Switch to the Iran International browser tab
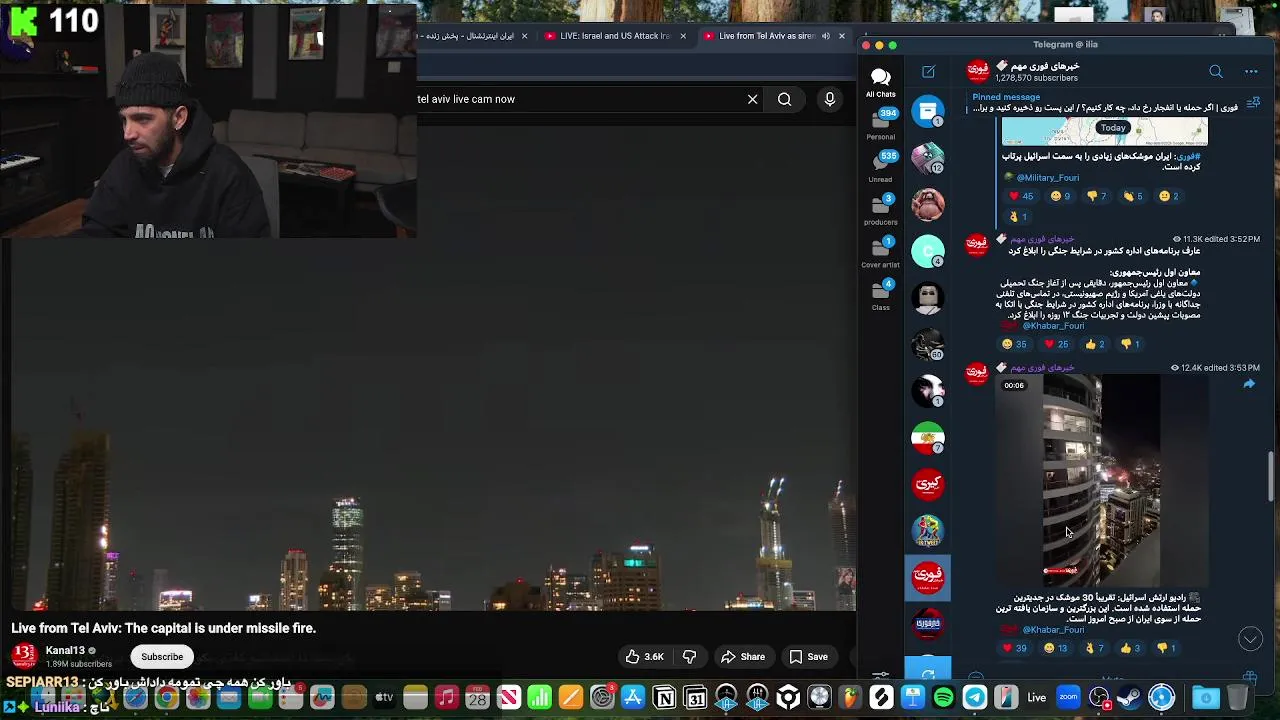The image size is (1280, 720). [x=467, y=36]
